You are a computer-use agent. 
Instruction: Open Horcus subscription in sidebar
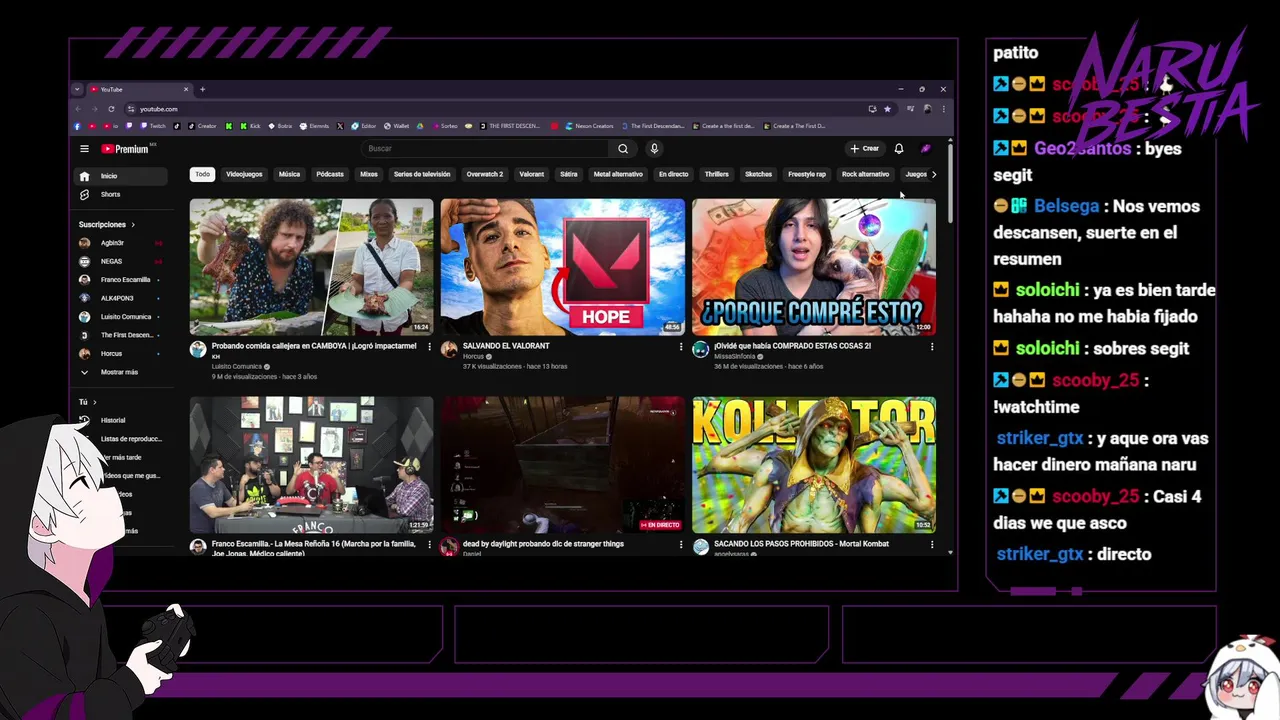tap(122, 353)
